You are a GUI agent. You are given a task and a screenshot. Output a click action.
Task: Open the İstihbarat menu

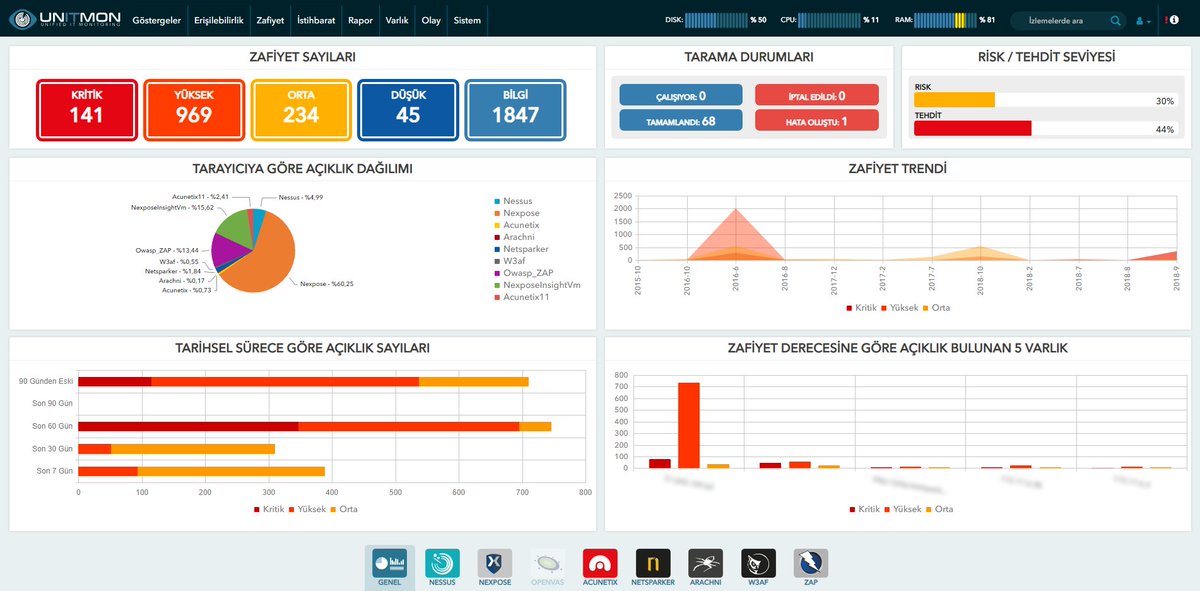tap(316, 20)
